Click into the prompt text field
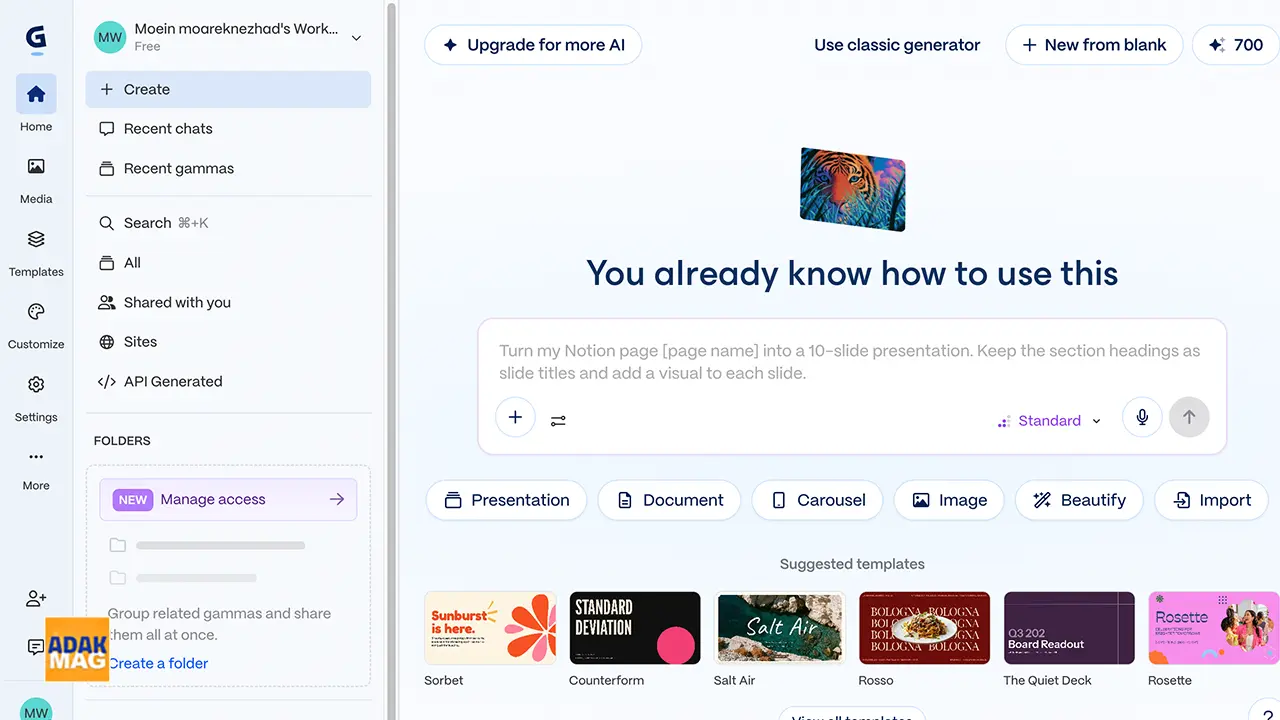This screenshot has width=1280, height=720. coord(850,362)
